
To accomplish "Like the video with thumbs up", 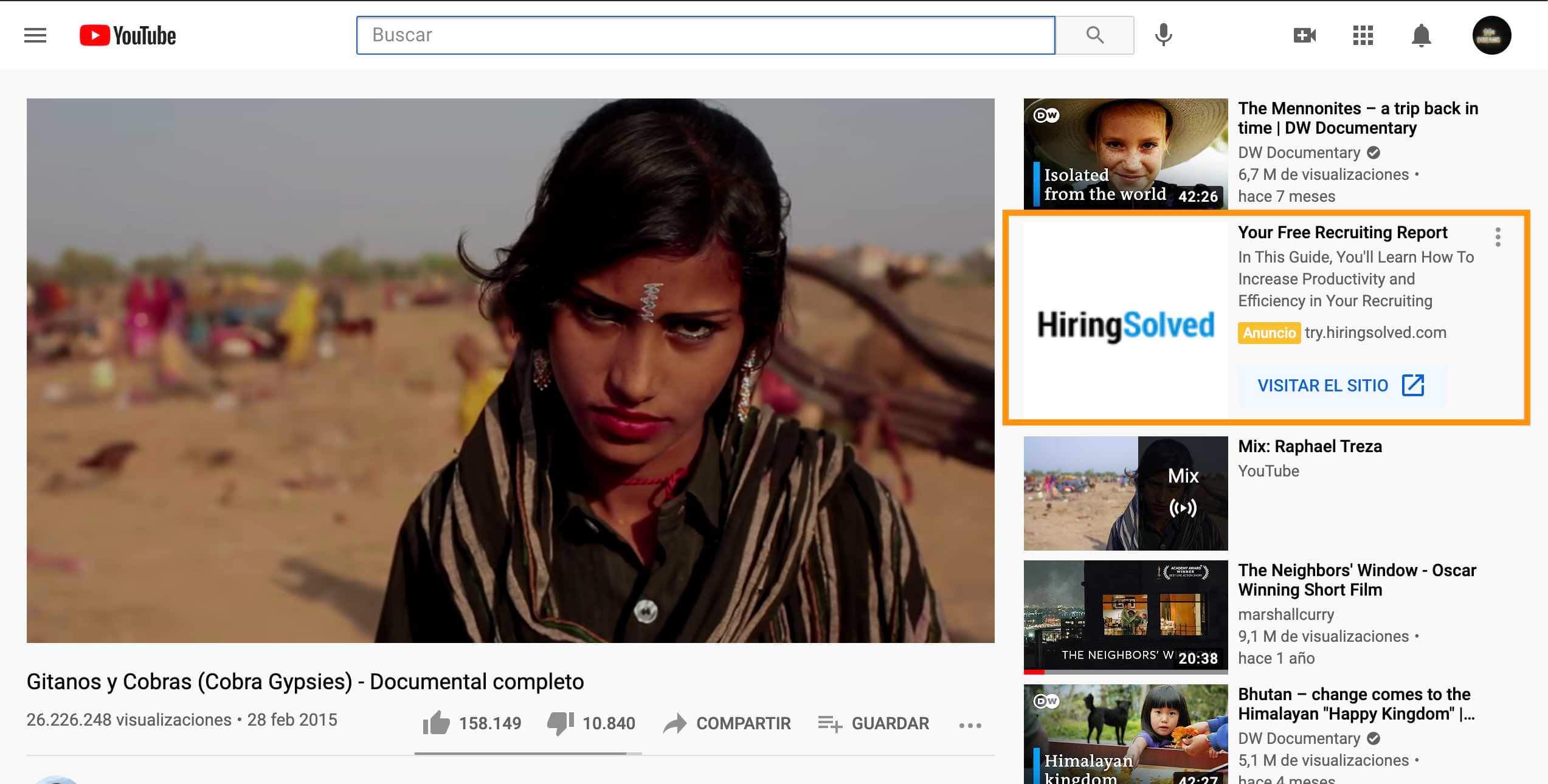I will tap(472, 723).
